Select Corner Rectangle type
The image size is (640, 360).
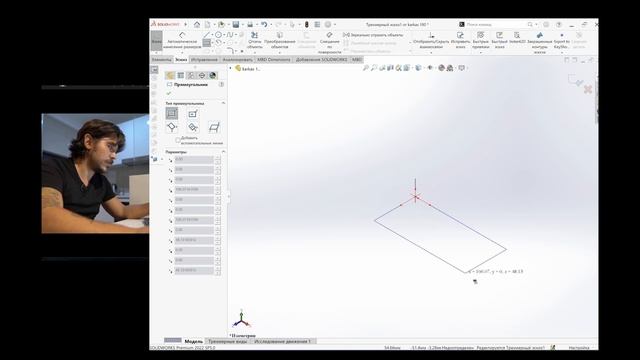coord(172,113)
